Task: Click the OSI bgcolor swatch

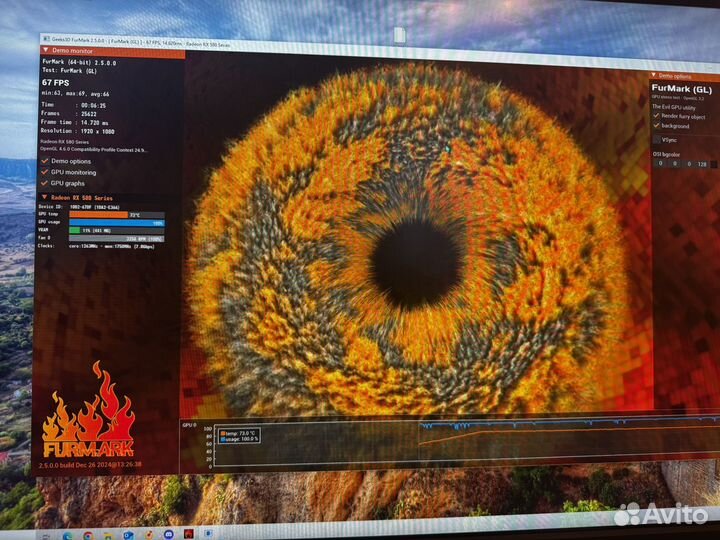Action: (714, 164)
